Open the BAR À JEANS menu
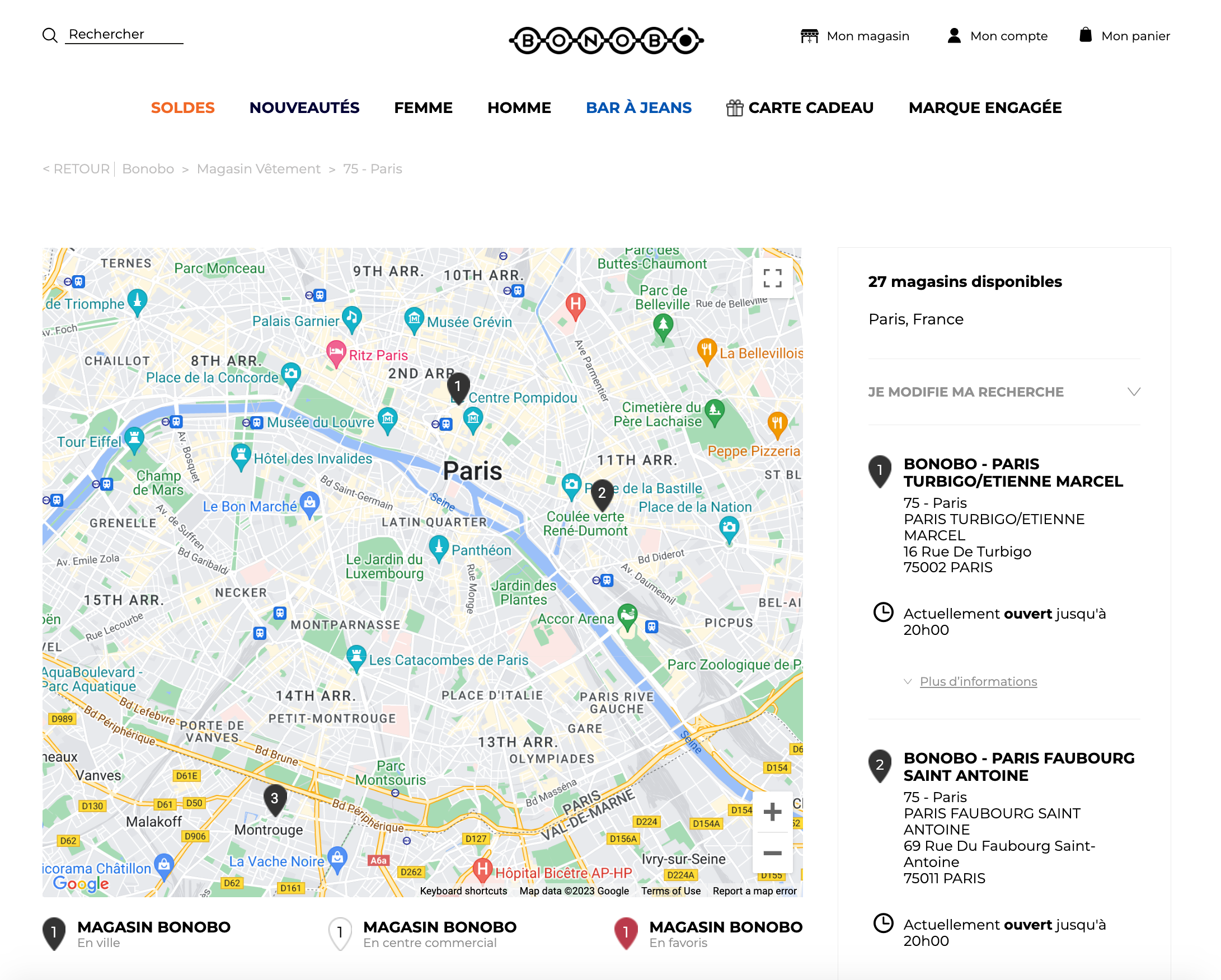This screenshot has width=1221, height=980. pyautogui.click(x=638, y=107)
